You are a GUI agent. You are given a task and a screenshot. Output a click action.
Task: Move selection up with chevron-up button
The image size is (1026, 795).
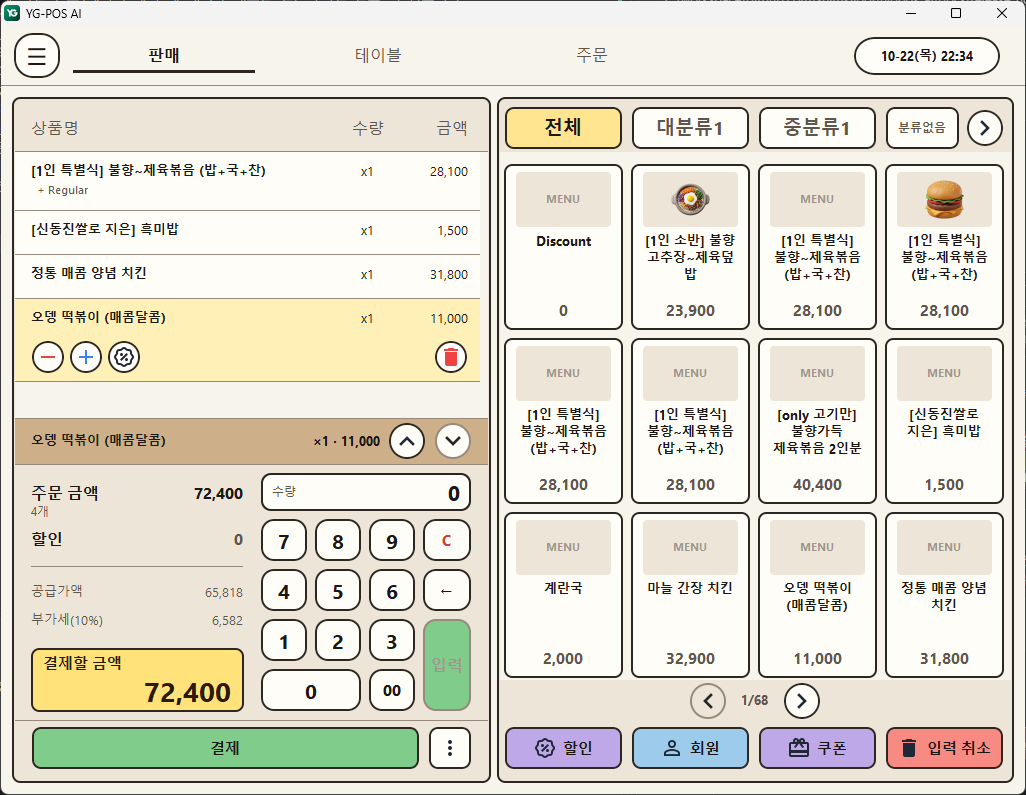pyautogui.click(x=407, y=441)
